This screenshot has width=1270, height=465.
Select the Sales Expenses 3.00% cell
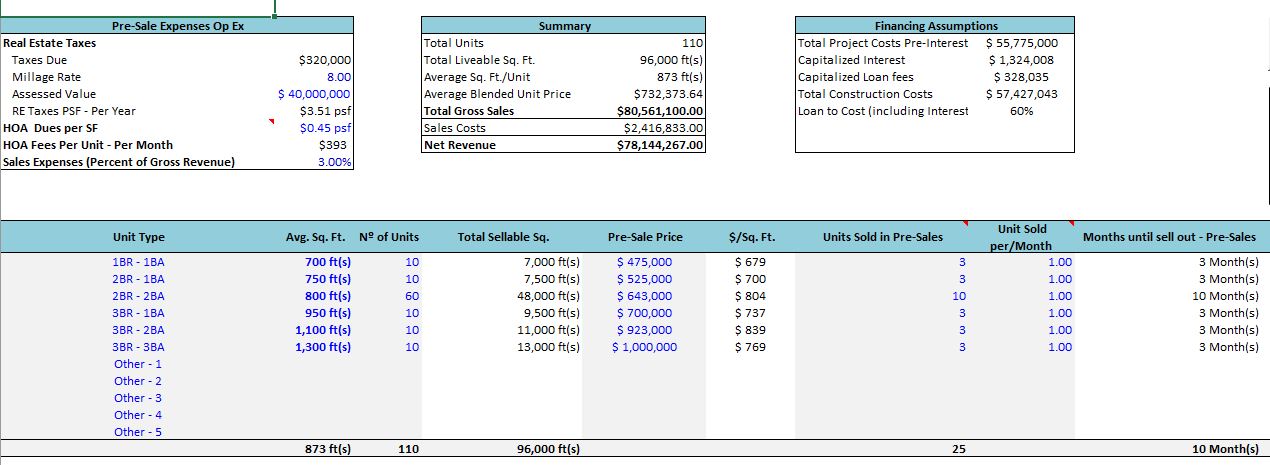point(334,162)
